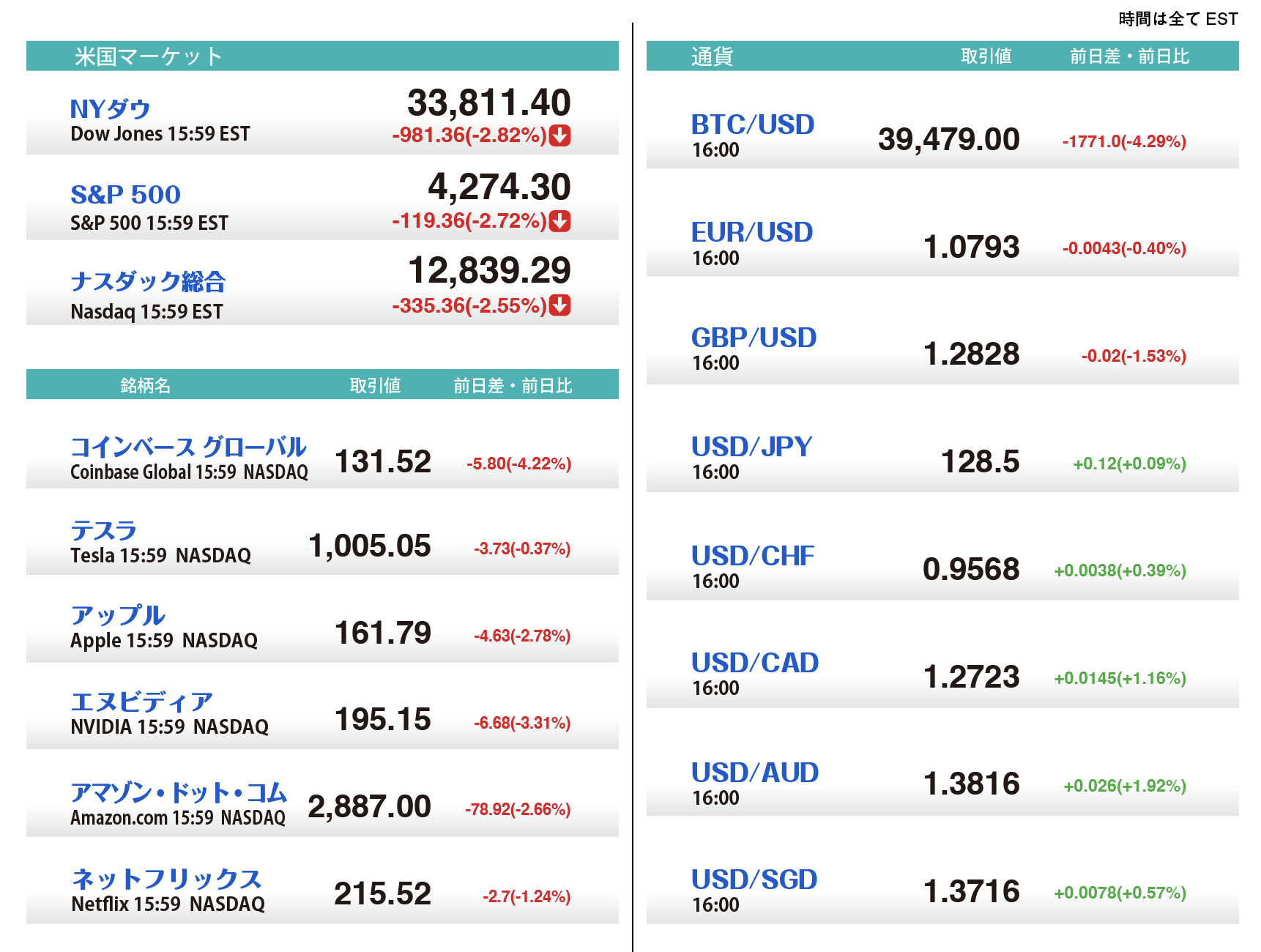1261x952 pixels.
Task: Select the EUR/USD currency pair
Action: 752,232
